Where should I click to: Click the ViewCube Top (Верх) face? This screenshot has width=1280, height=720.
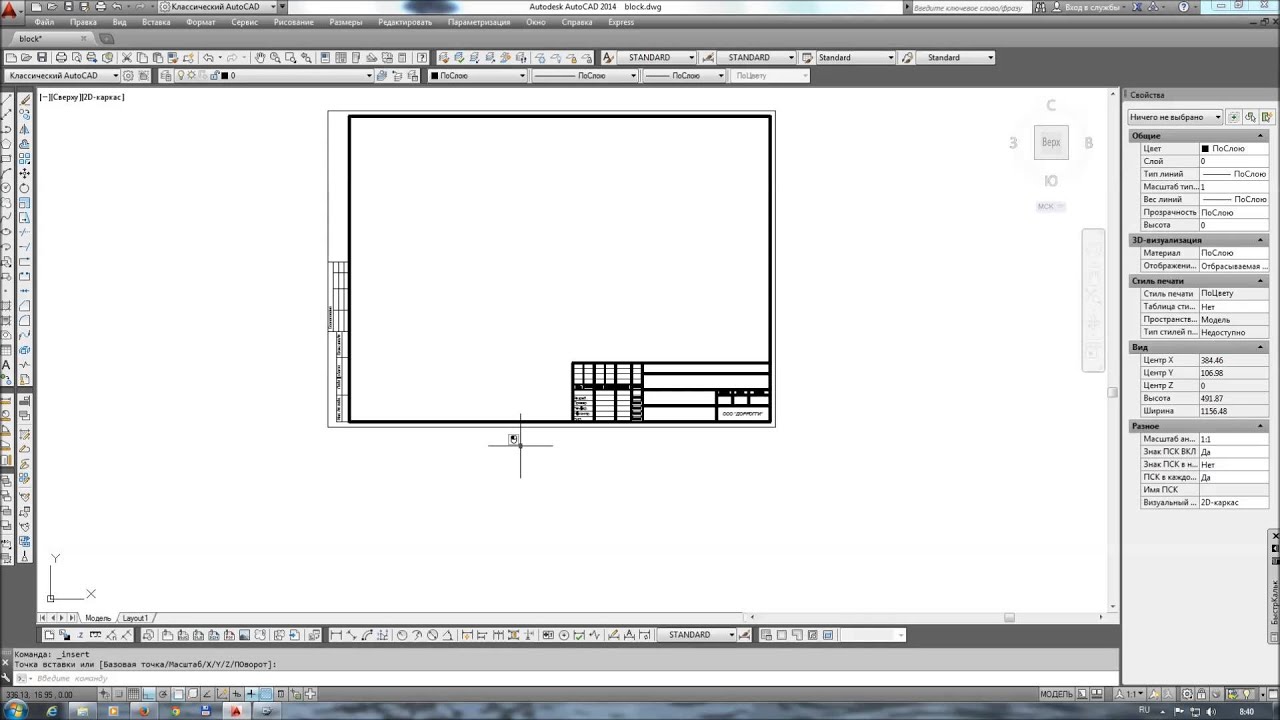[1051, 143]
